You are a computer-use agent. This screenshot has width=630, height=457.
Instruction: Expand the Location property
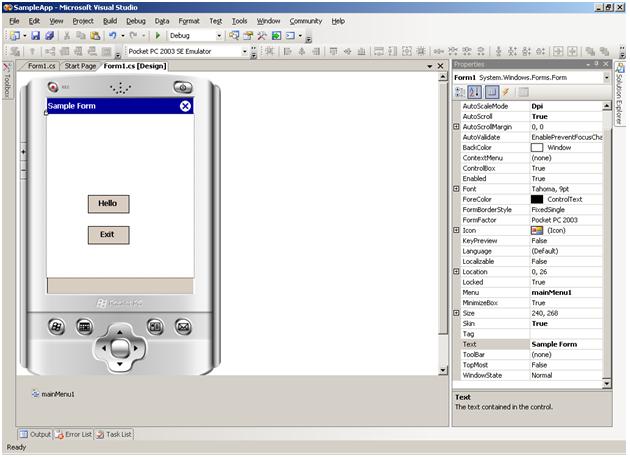point(456,271)
